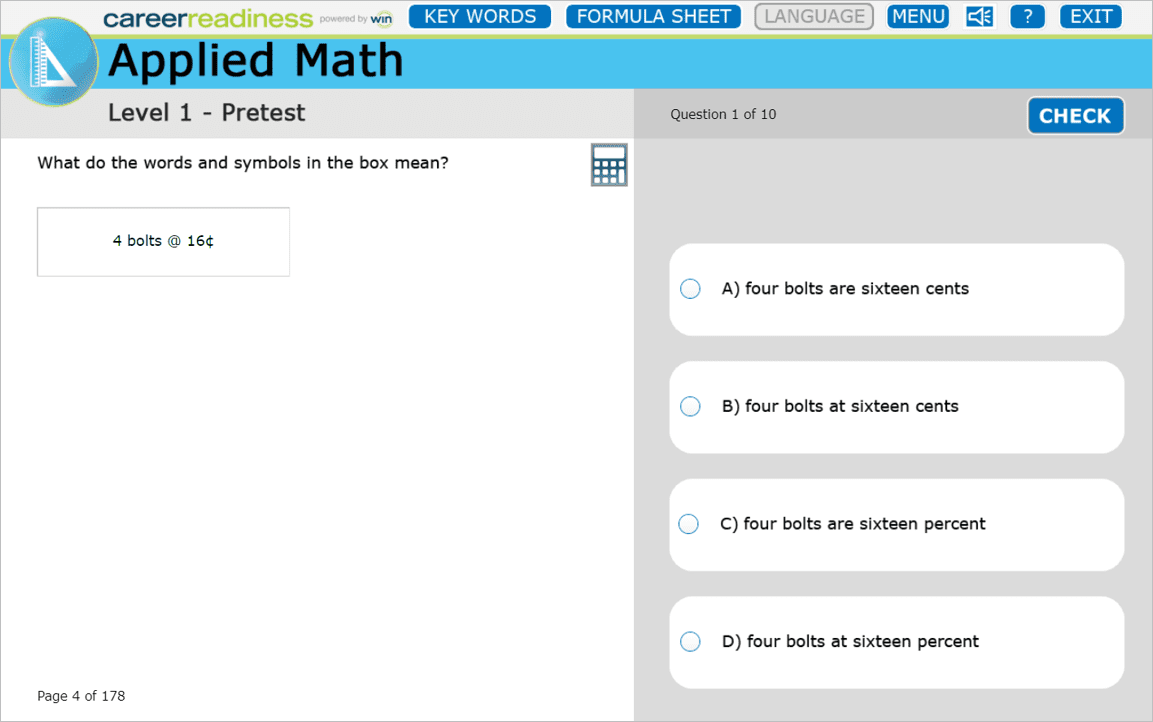Click the careerreadiness logo
This screenshot has width=1153, height=722.
click(208, 18)
